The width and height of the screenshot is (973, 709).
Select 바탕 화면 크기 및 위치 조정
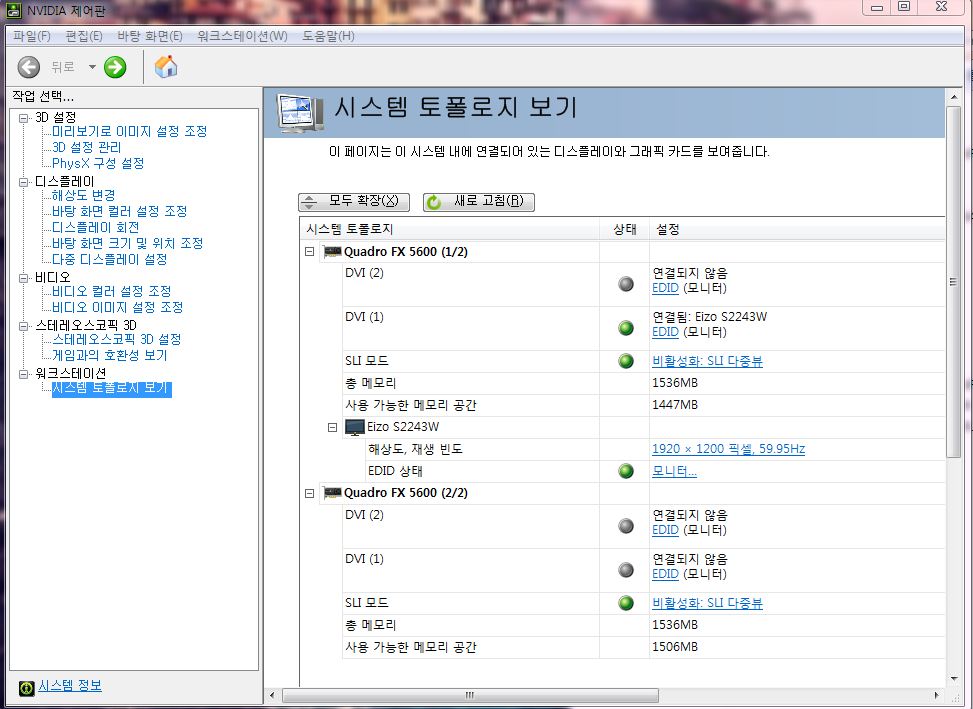pyautogui.click(x=127, y=244)
